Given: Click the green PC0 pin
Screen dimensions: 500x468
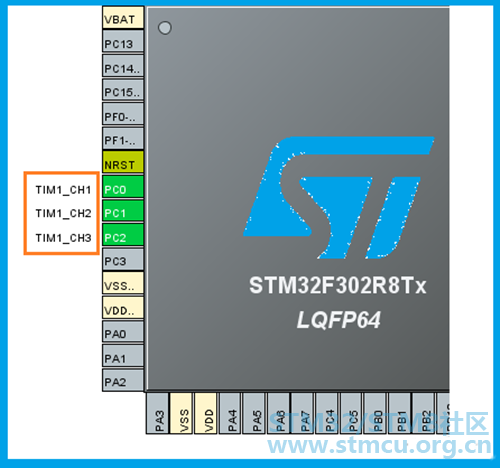Looking at the screenshot, I should (x=123, y=187).
